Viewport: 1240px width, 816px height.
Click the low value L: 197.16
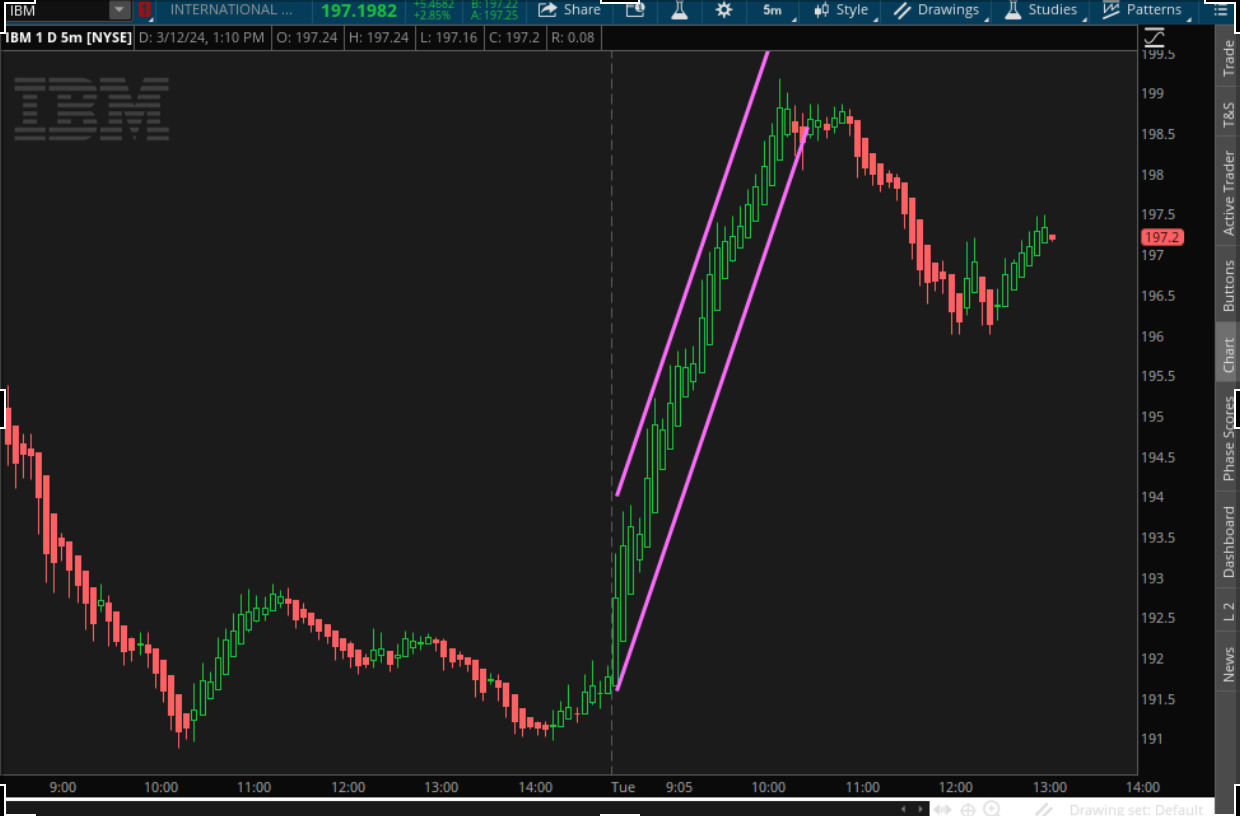(450, 38)
